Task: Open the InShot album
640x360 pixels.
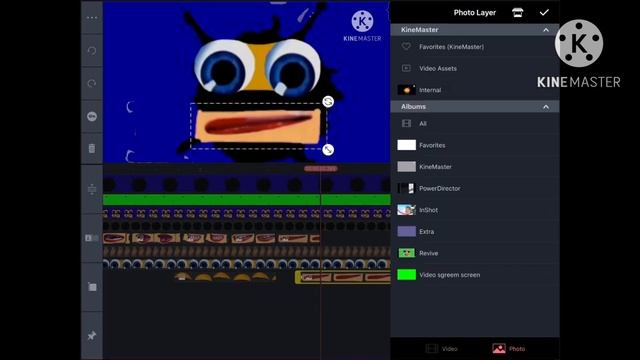Action: (x=475, y=210)
